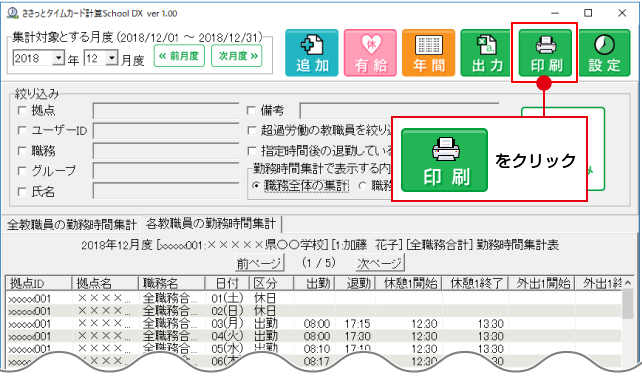Switch to 全教職員の勤務時間集計 tab
Screen dimensions: 642x377
tap(72, 225)
